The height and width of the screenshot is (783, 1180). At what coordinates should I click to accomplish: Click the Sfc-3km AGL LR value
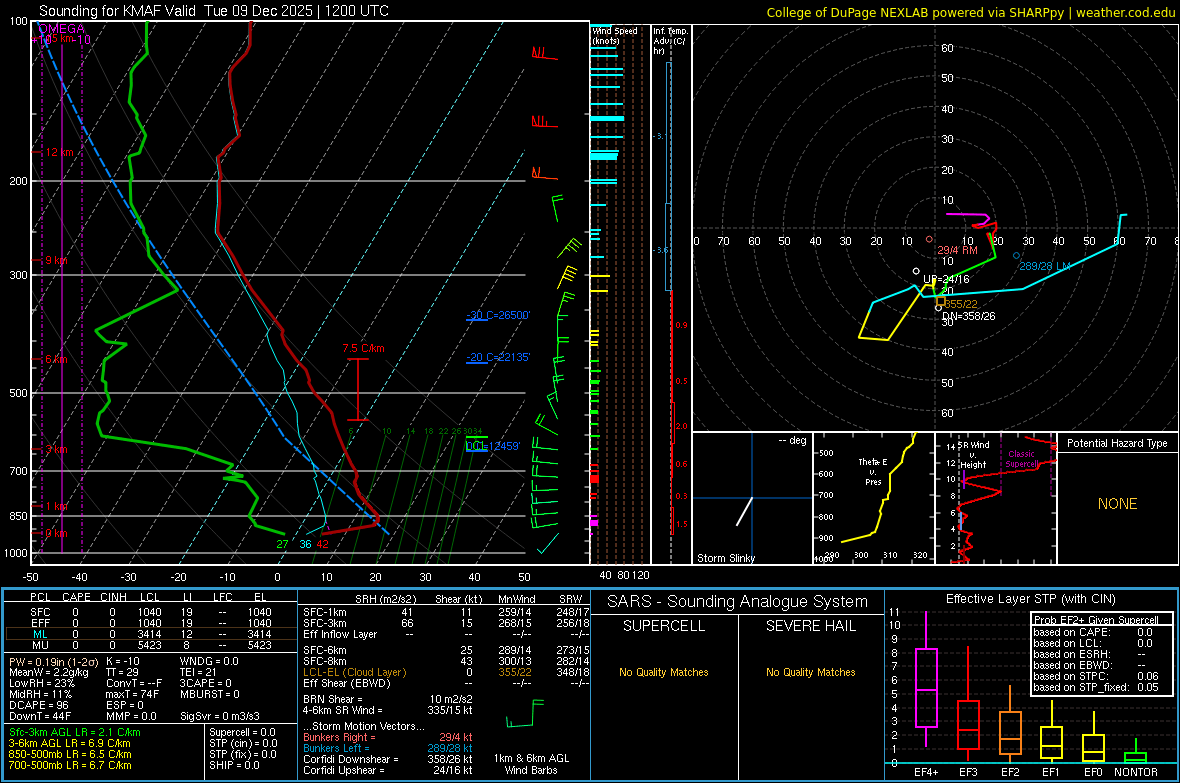coord(75,732)
